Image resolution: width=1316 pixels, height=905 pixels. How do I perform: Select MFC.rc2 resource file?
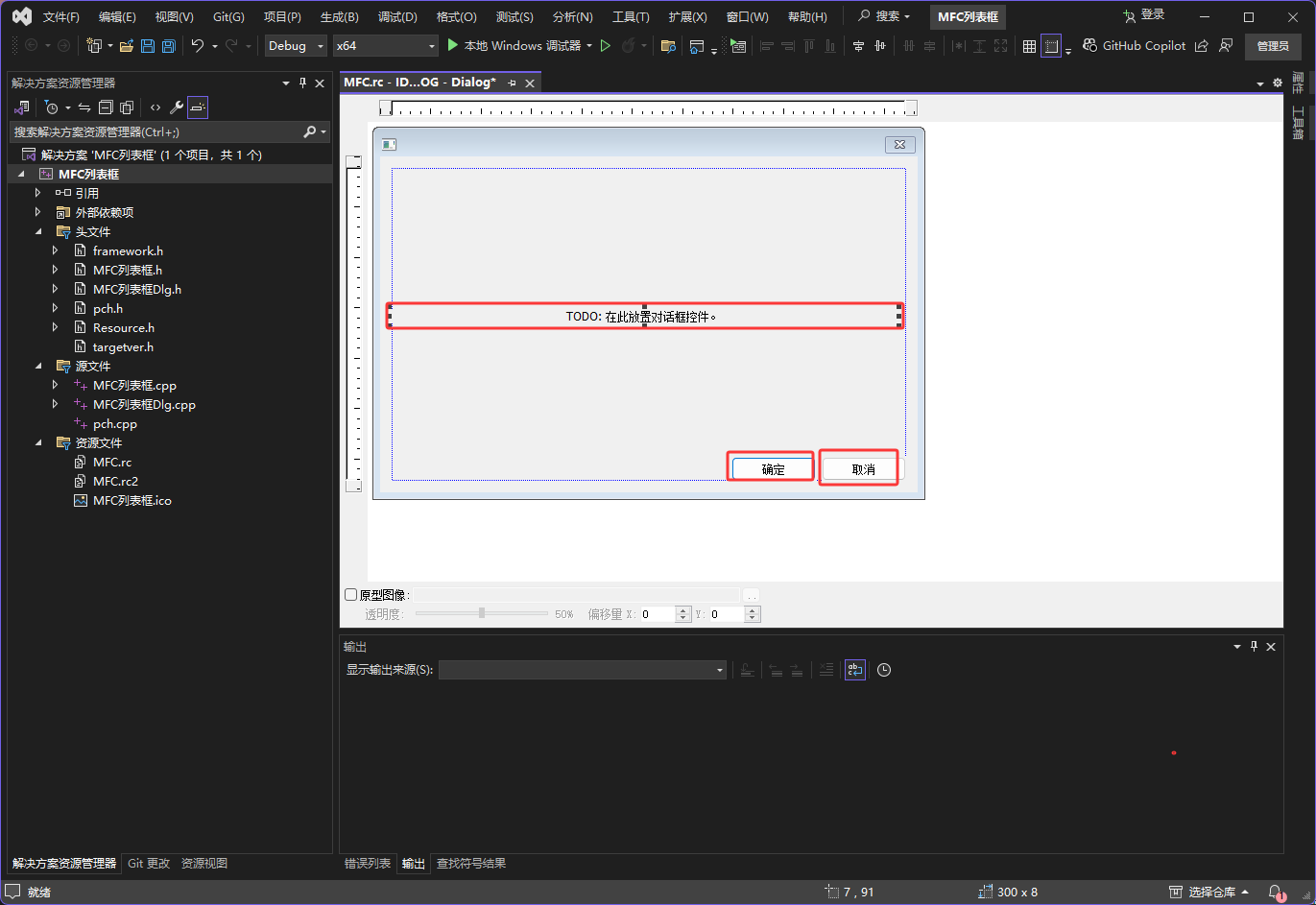pyautogui.click(x=115, y=481)
